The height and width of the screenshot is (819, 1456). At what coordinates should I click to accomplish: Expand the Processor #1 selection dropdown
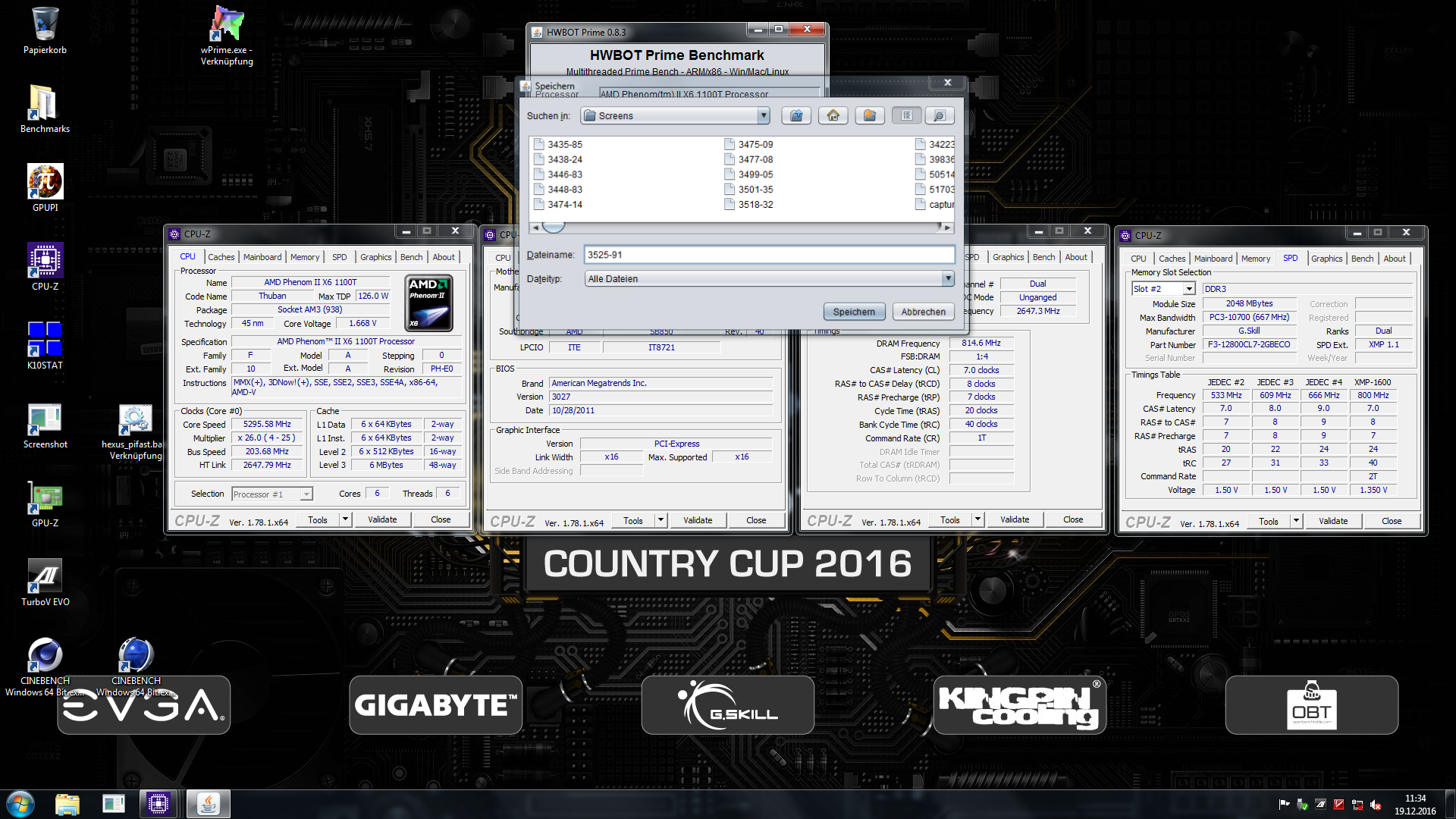pyautogui.click(x=306, y=494)
